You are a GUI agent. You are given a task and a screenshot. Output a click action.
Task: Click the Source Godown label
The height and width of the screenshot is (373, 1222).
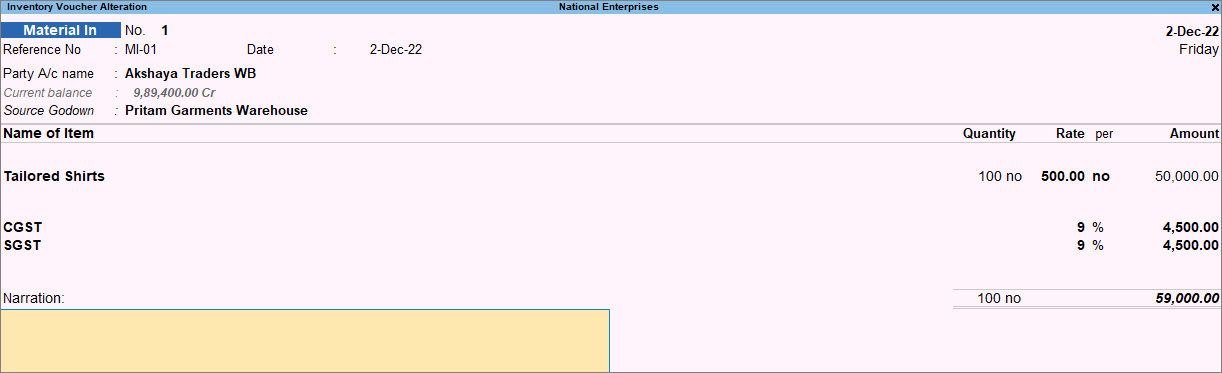49,110
